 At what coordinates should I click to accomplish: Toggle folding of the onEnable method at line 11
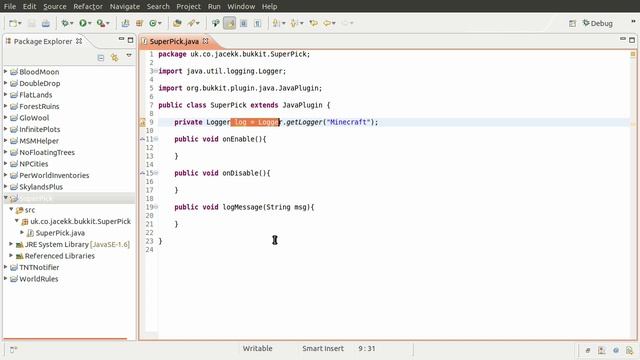click(x=156, y=139)
